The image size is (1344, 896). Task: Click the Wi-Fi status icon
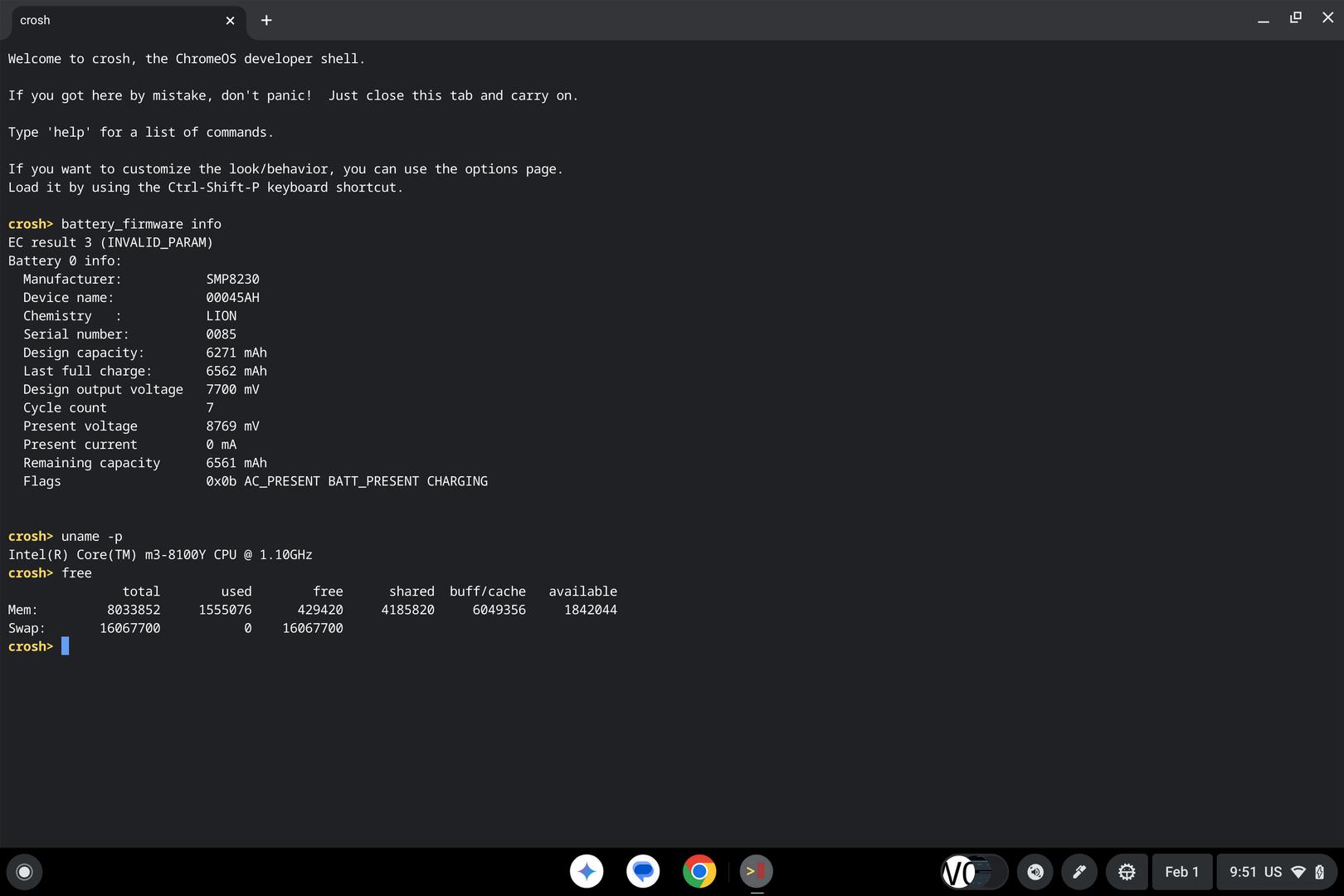pyautogui.click(x=1299, y=872)
